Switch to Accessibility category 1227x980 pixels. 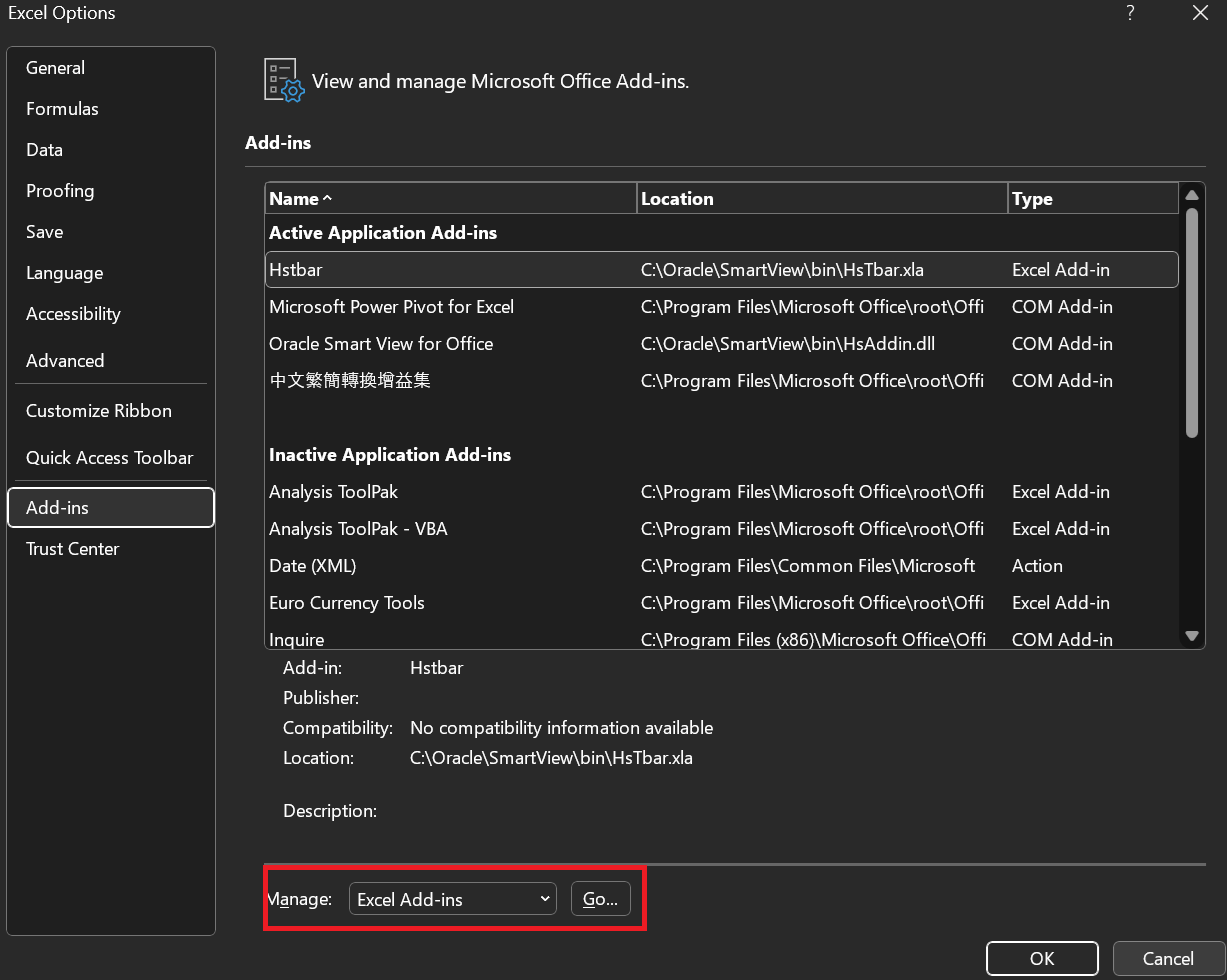pos(110,314)
